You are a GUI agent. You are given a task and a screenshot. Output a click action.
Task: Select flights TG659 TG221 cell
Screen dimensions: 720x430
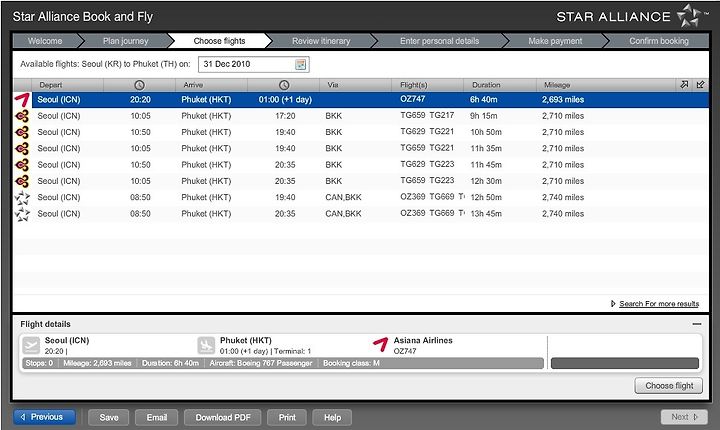pos(427,148)
